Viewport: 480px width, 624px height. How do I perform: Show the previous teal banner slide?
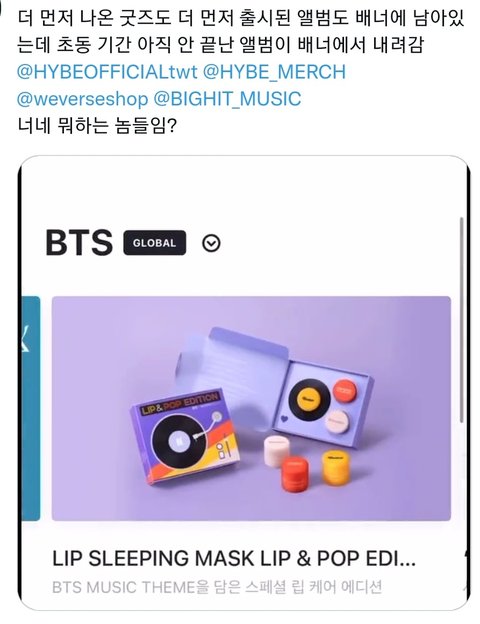[31, 408]
